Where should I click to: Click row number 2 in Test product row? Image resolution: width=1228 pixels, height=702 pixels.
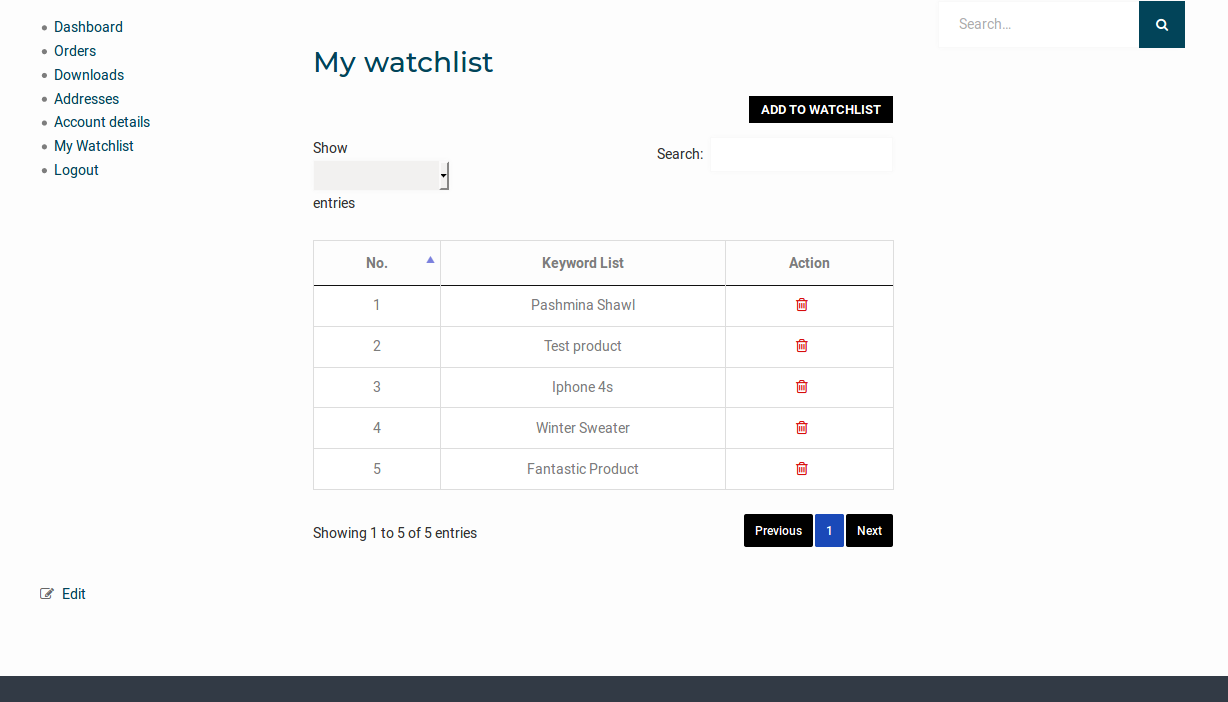(377, 346)
